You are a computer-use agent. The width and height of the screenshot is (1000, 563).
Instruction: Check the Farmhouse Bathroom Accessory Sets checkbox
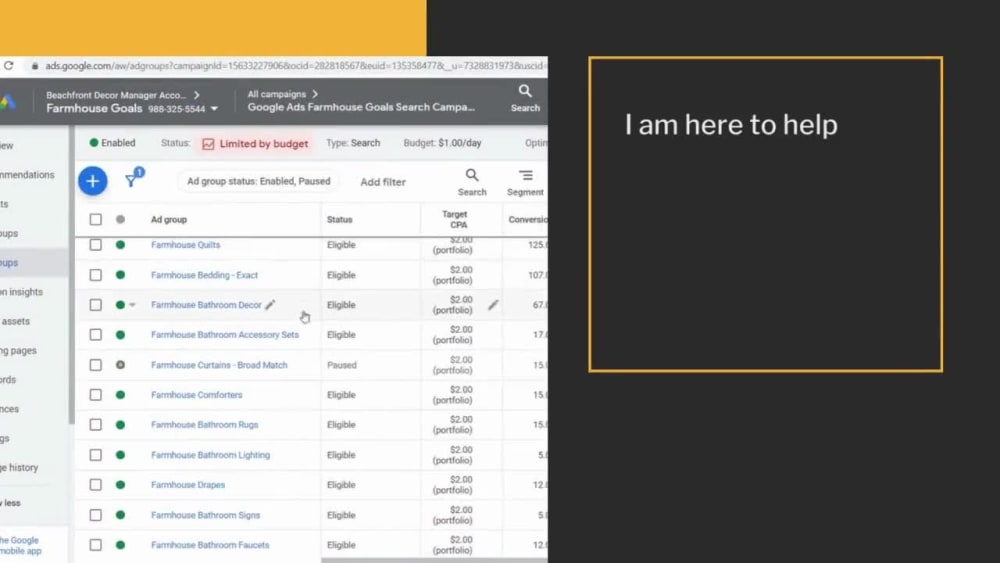pyautogui.click(x=96, y=335)
